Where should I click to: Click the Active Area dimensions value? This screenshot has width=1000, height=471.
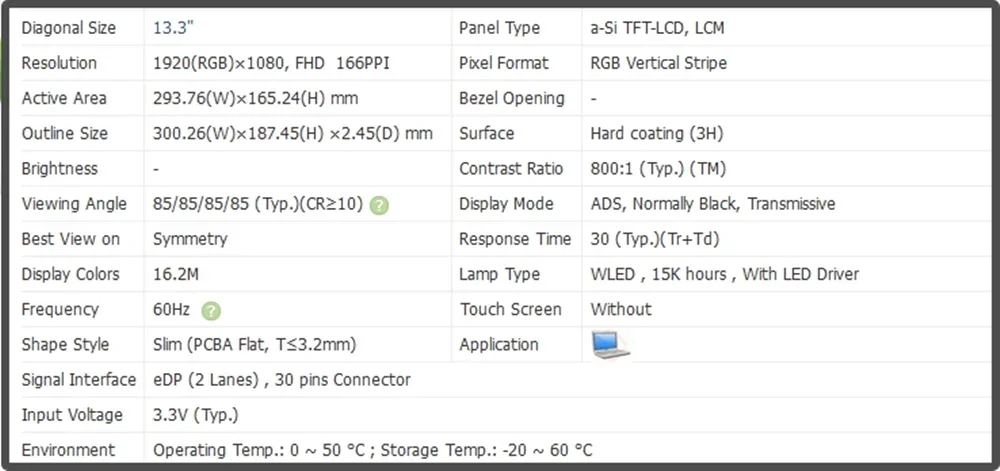255,98
